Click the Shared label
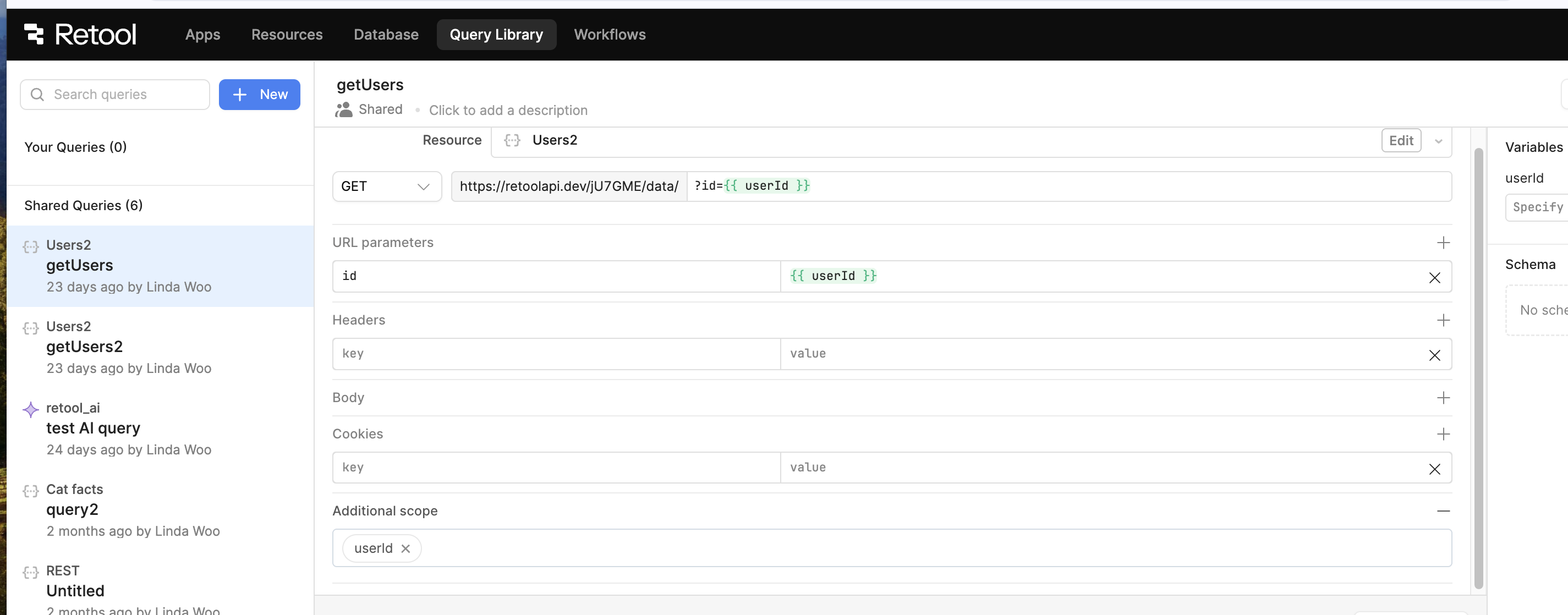 tap(380, 109)
